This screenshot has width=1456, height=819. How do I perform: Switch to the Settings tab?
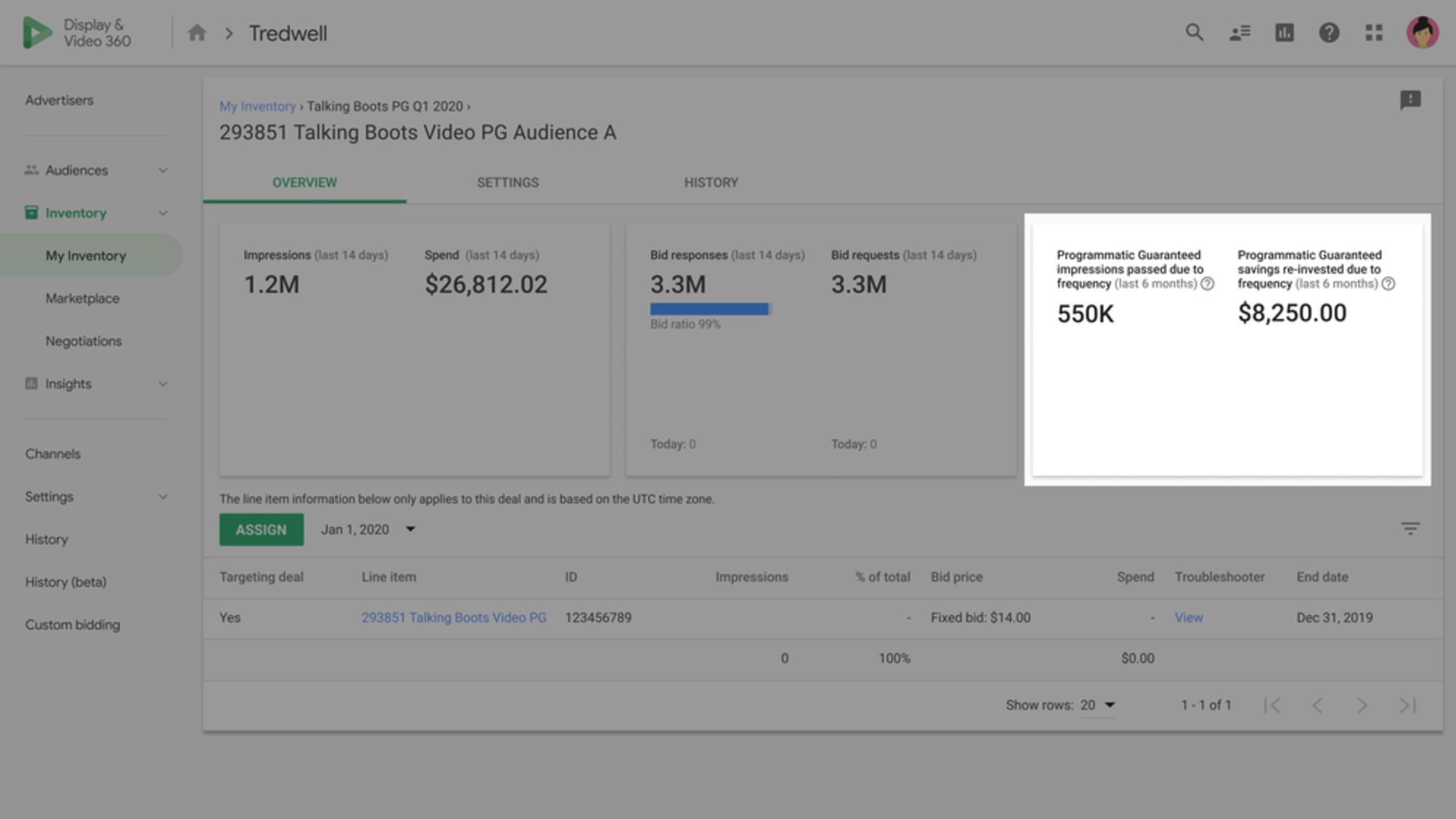coord(507,182)
